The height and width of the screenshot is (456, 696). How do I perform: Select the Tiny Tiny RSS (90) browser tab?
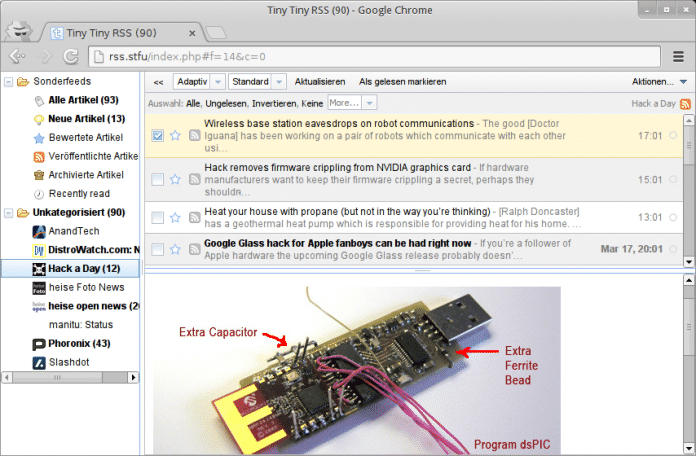(110, 31)
